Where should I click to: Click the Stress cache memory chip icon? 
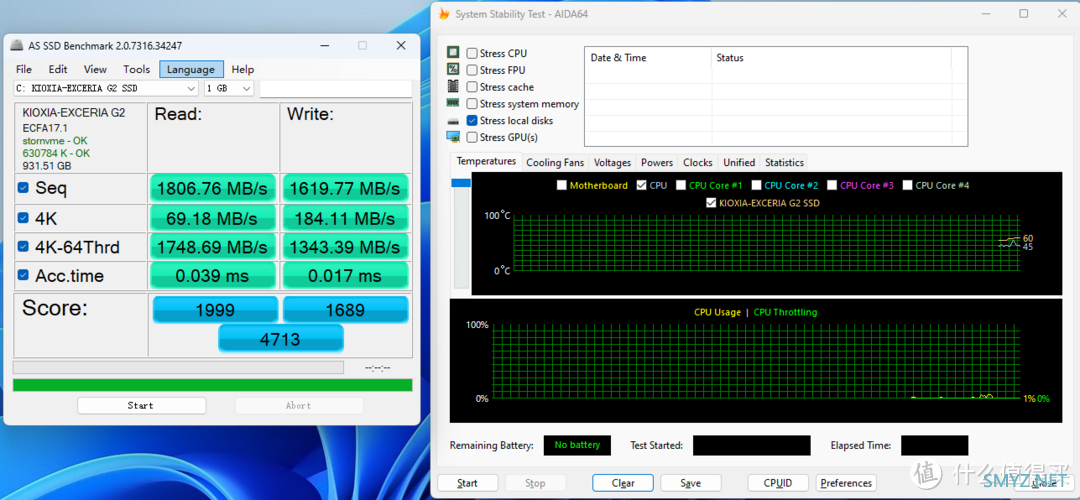tap(453, 87)
